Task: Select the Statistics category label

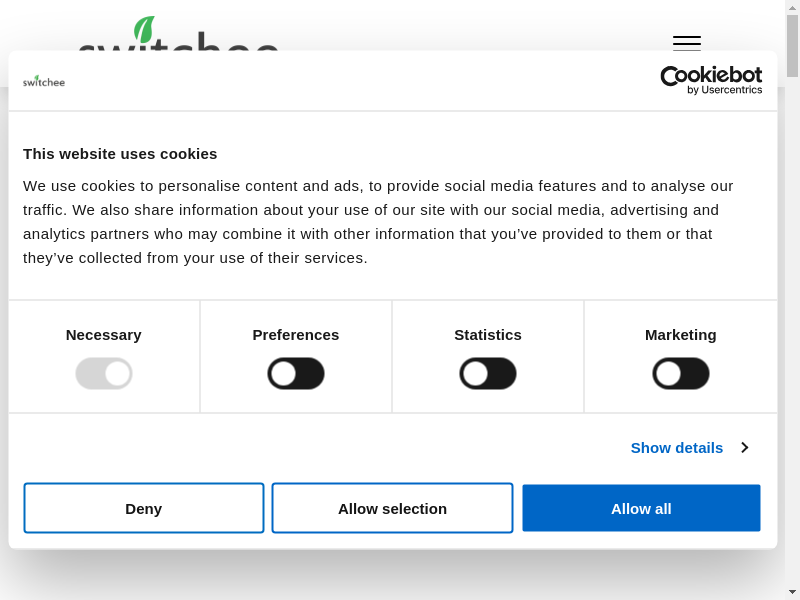Action: click(488, 334)
